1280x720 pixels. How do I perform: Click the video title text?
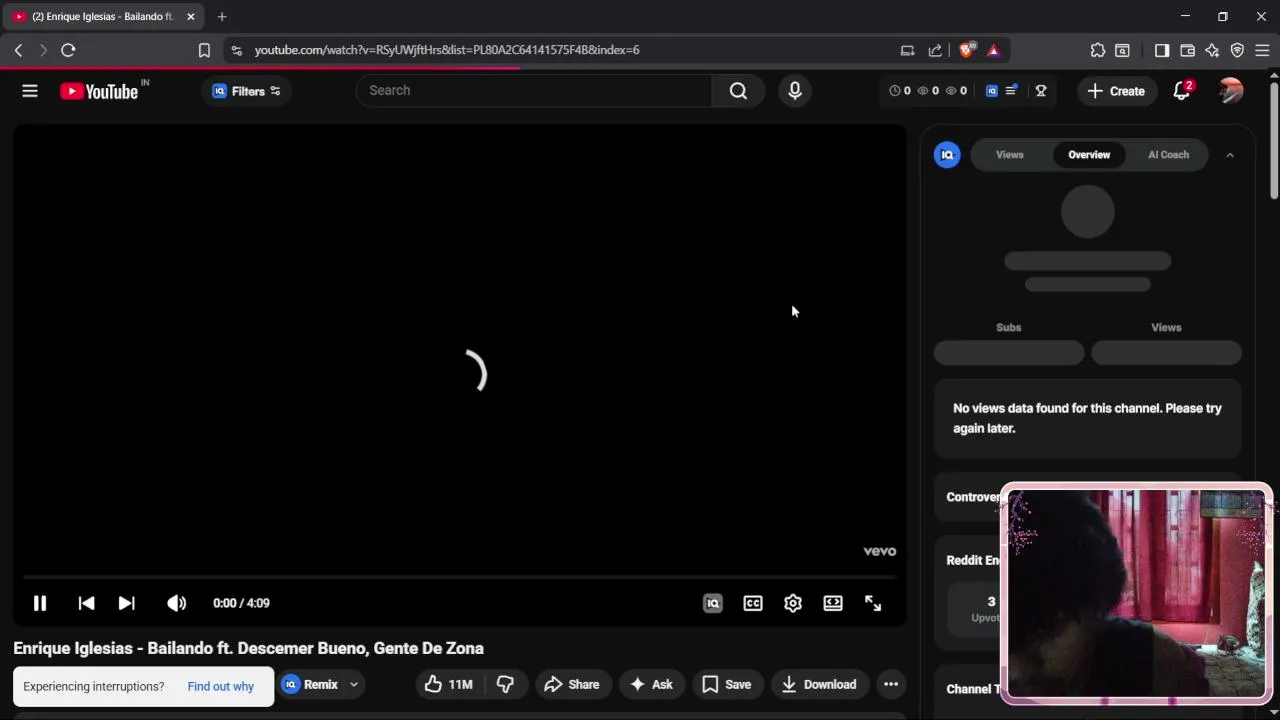pyautogui.click(x=248, y=648)
